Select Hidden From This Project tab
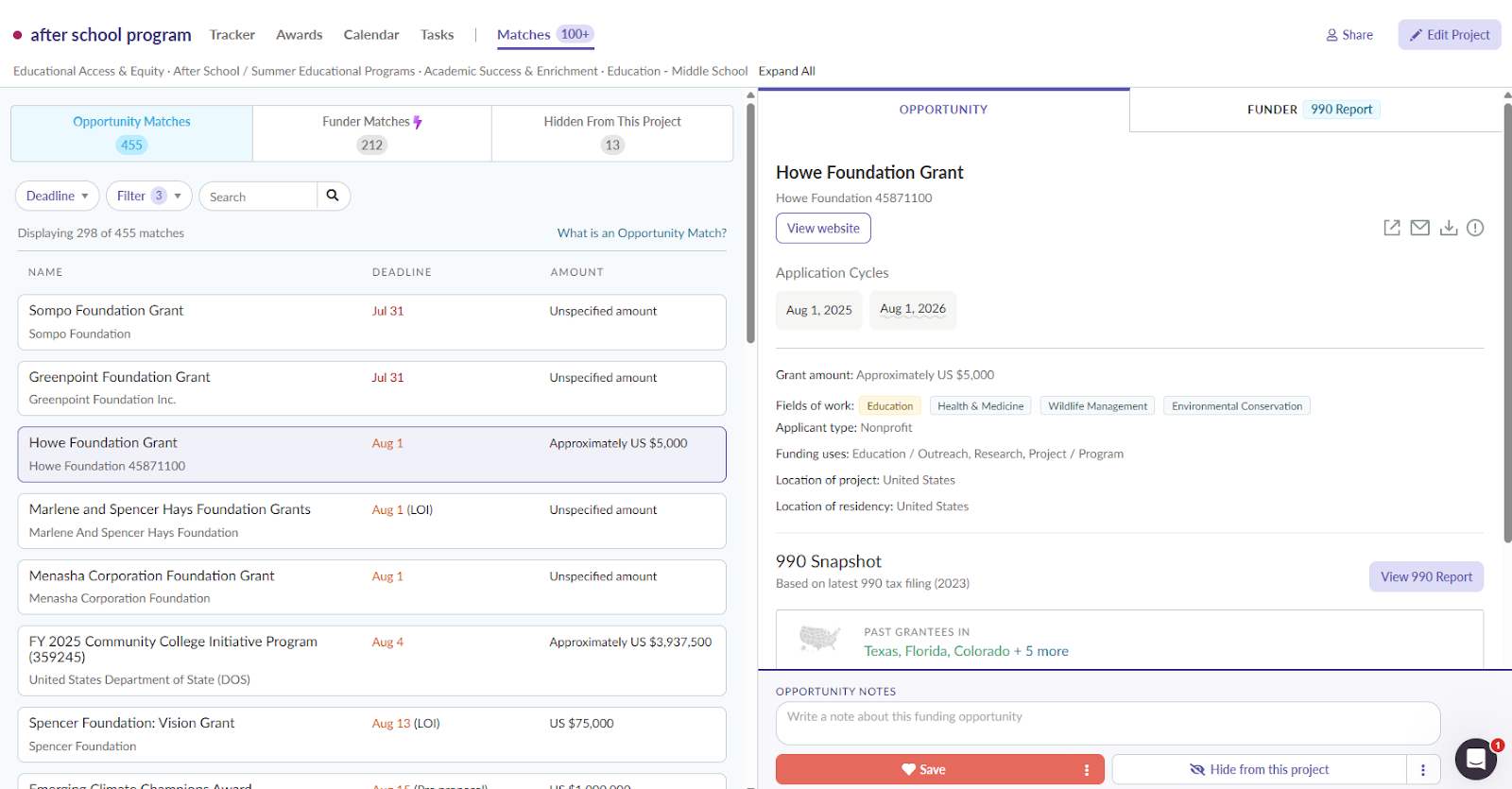Viewport: 1512px width, 789px height. pos(612,133)
